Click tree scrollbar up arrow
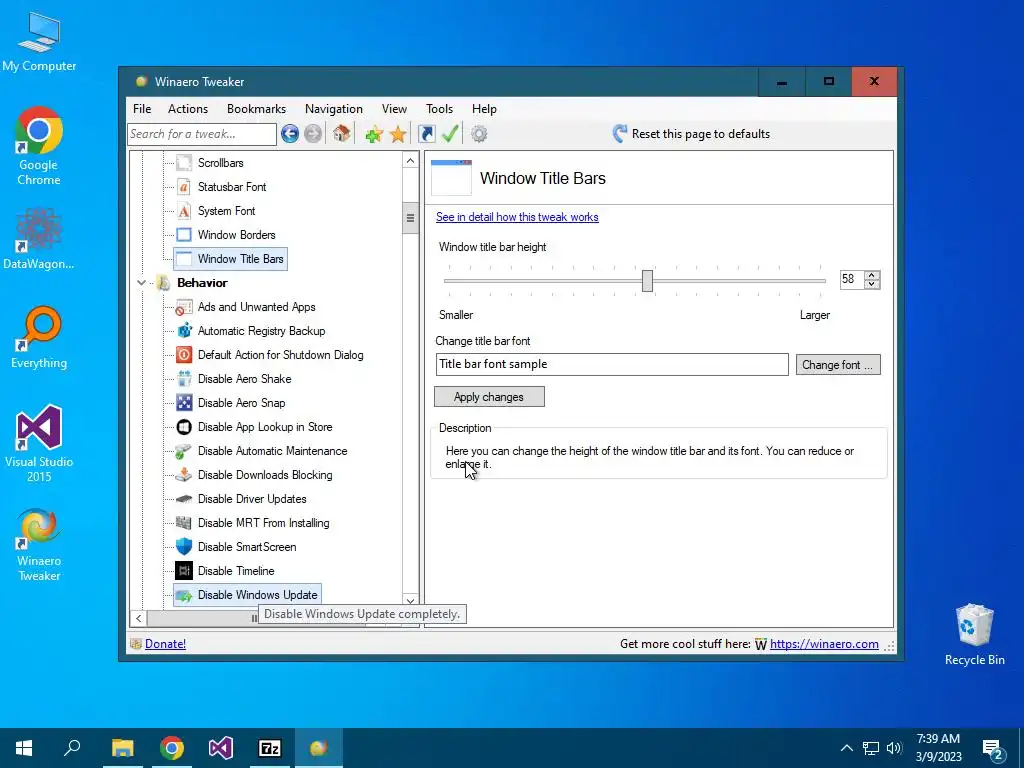Viewport: 1024px width, 768px height. (x=410, y=161)
